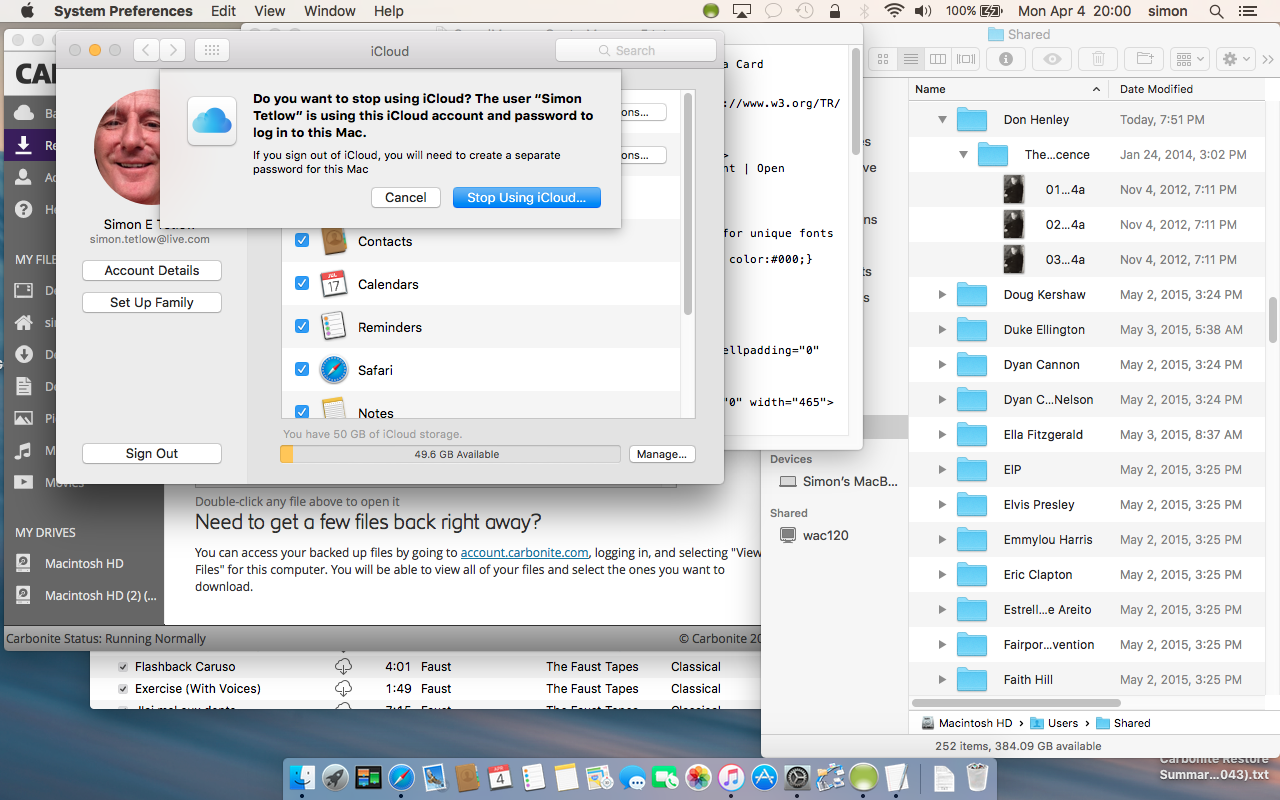The width and height of the screenshot is (1280, 800).
Task: Click the Finder New Folder icon
Action: tap(1144, 59)
